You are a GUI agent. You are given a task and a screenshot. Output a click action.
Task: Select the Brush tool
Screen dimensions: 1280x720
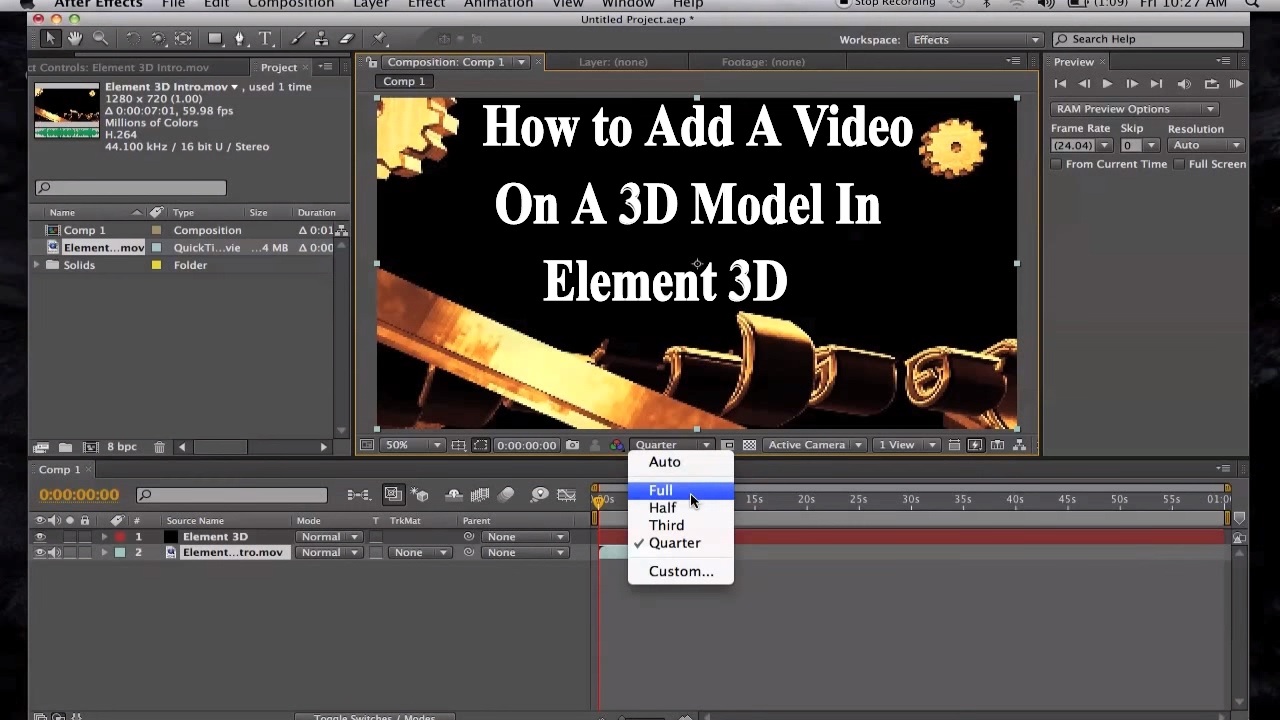coord(298,39)
